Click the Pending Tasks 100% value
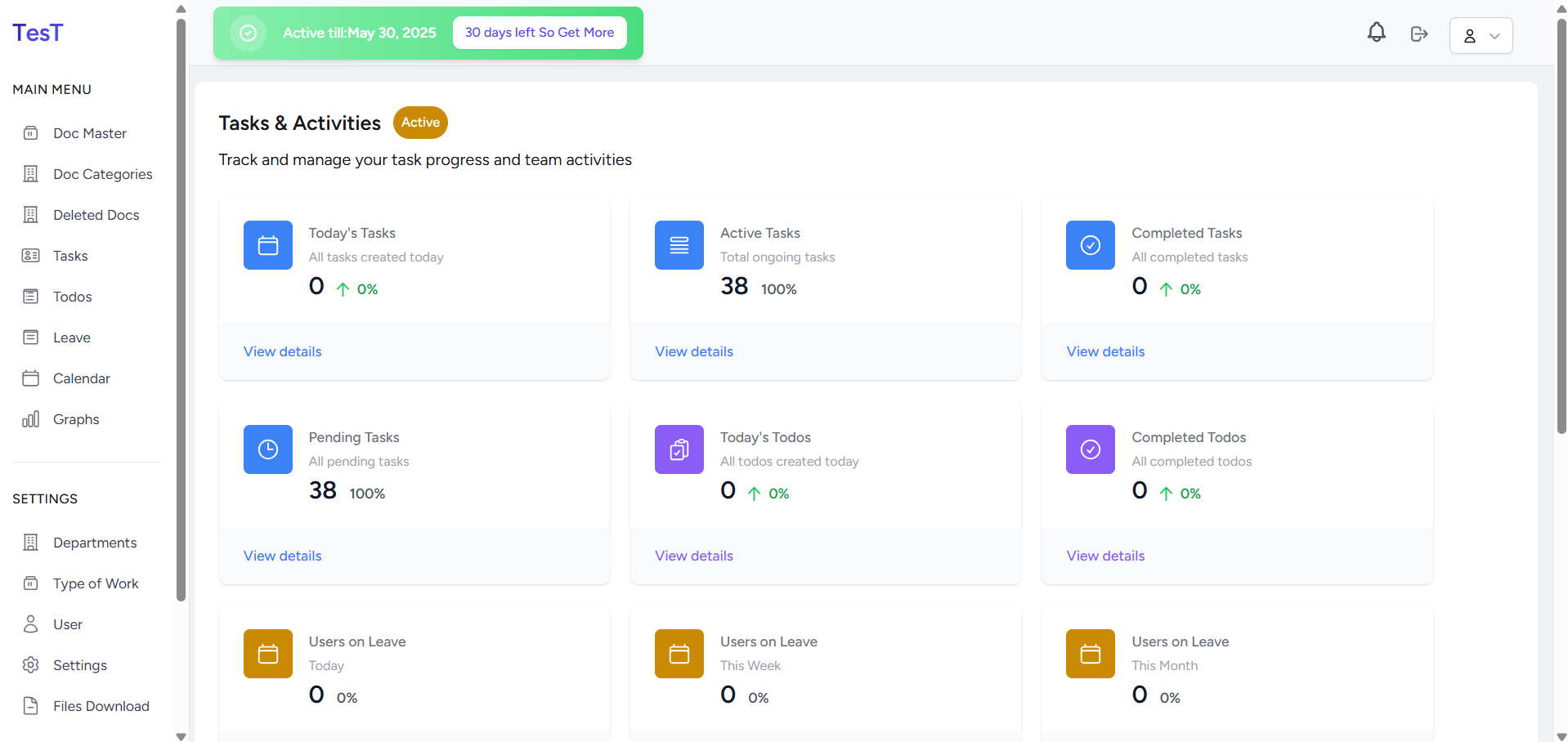1568x742 pixels. 367,494
